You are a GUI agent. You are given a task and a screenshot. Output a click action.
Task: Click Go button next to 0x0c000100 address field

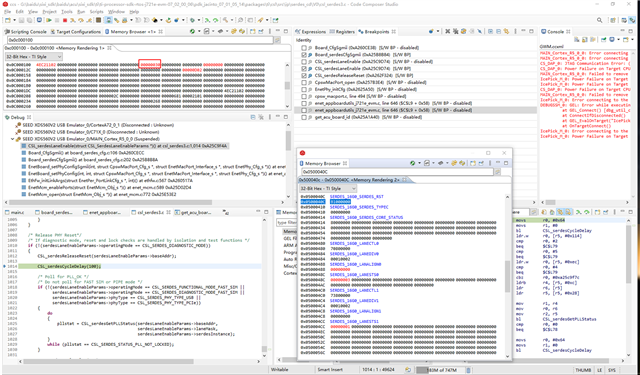pyautogui.click(x=277, y=40)
